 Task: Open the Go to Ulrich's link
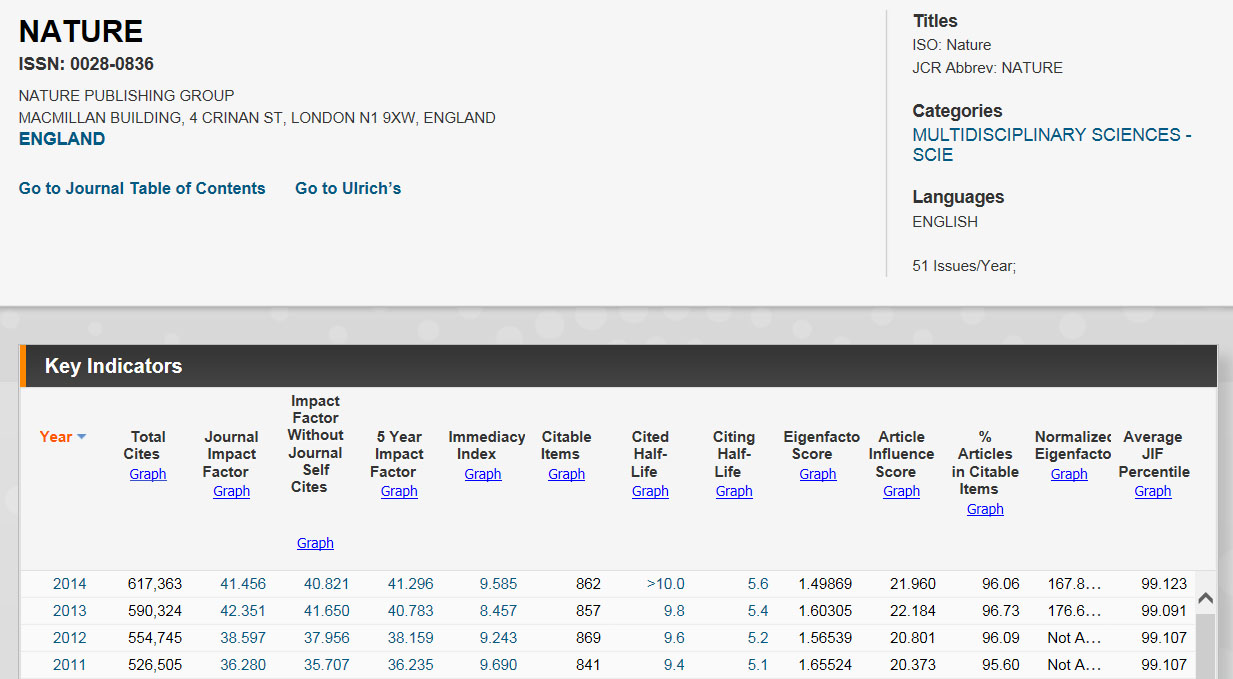click(348, 188)
